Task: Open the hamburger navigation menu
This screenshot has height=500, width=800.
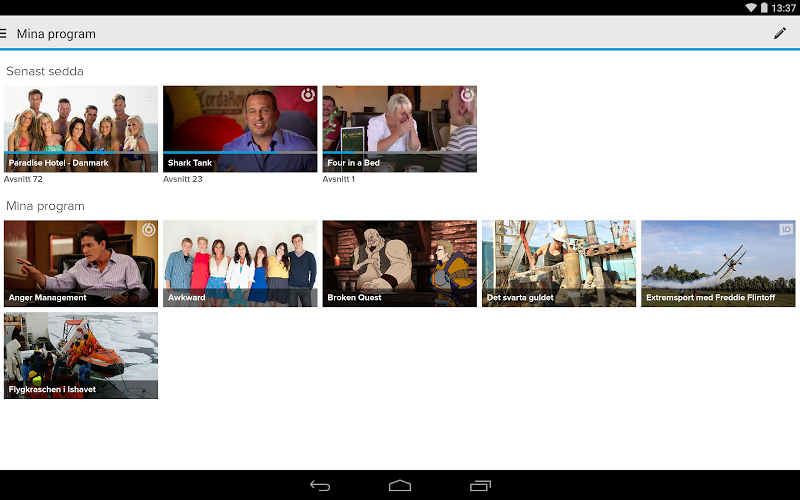Action: click(3, 34)
